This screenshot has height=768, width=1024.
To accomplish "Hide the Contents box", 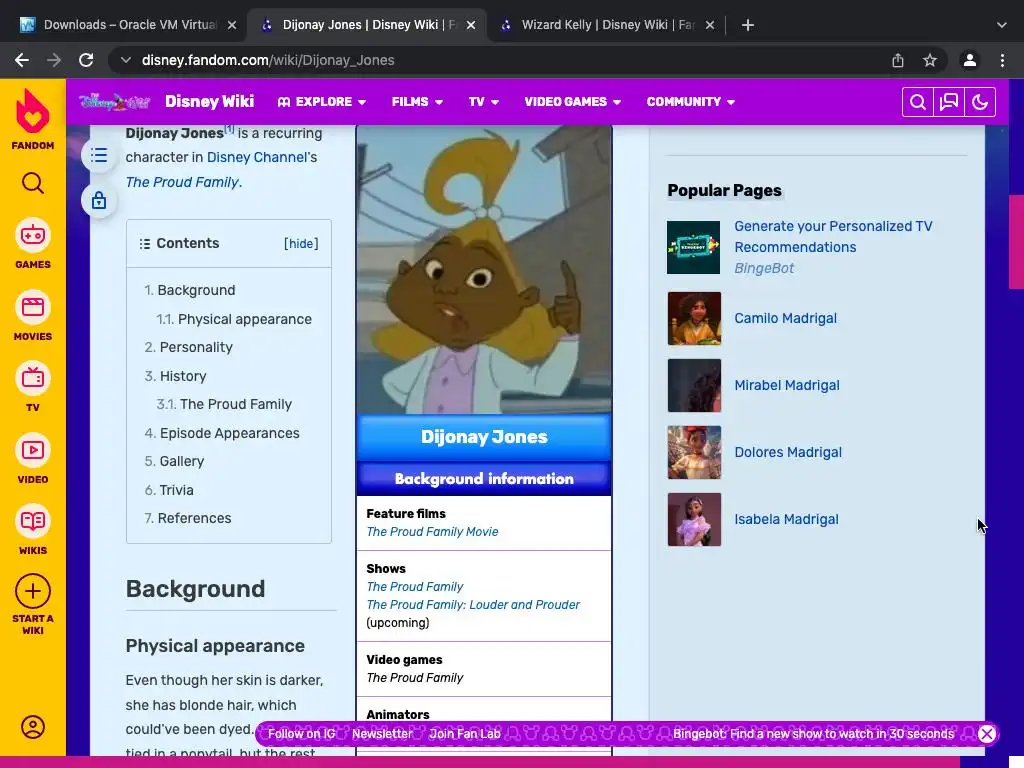I will tap(301, 244).
